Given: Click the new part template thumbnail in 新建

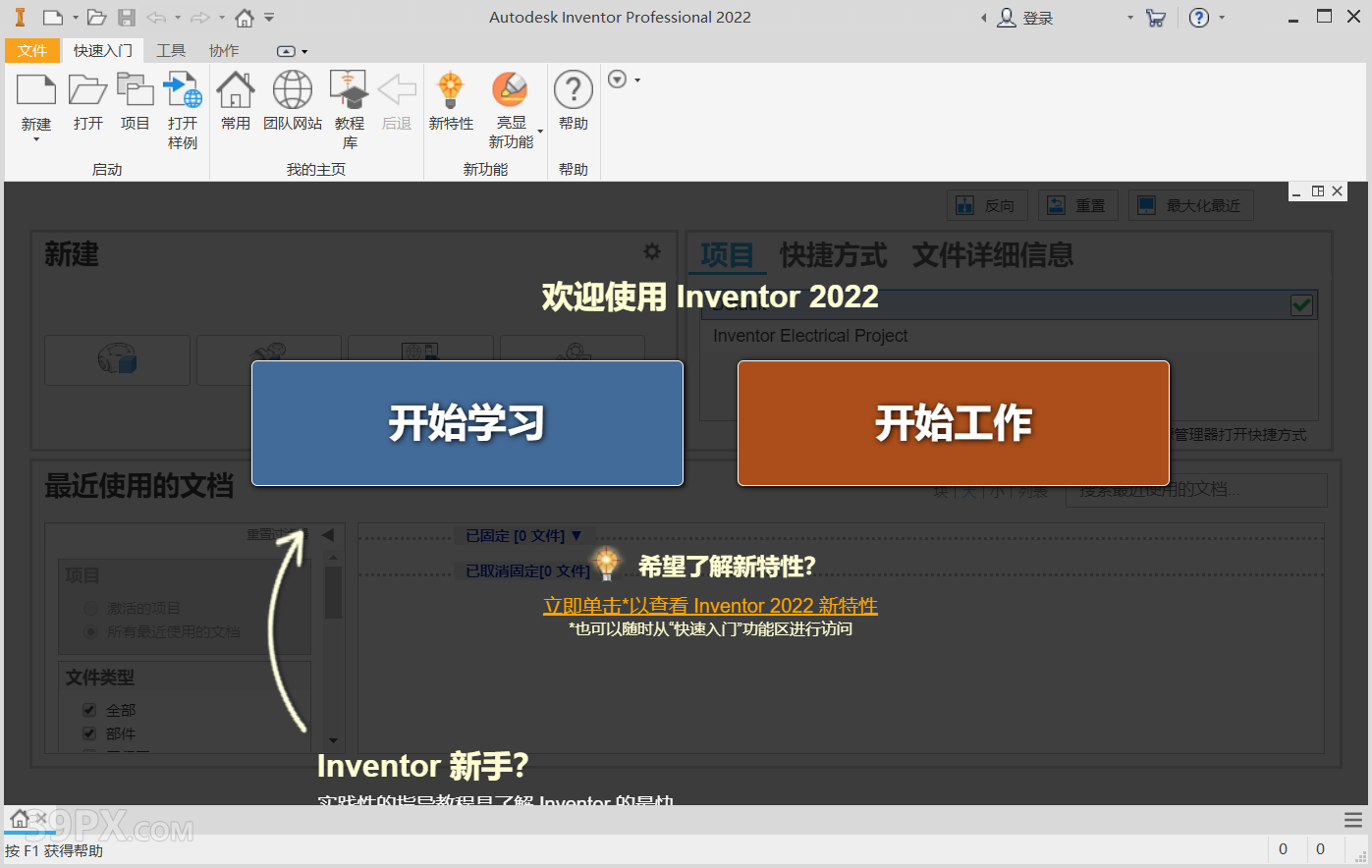Looking at the screenshot, I should [117, 359].
